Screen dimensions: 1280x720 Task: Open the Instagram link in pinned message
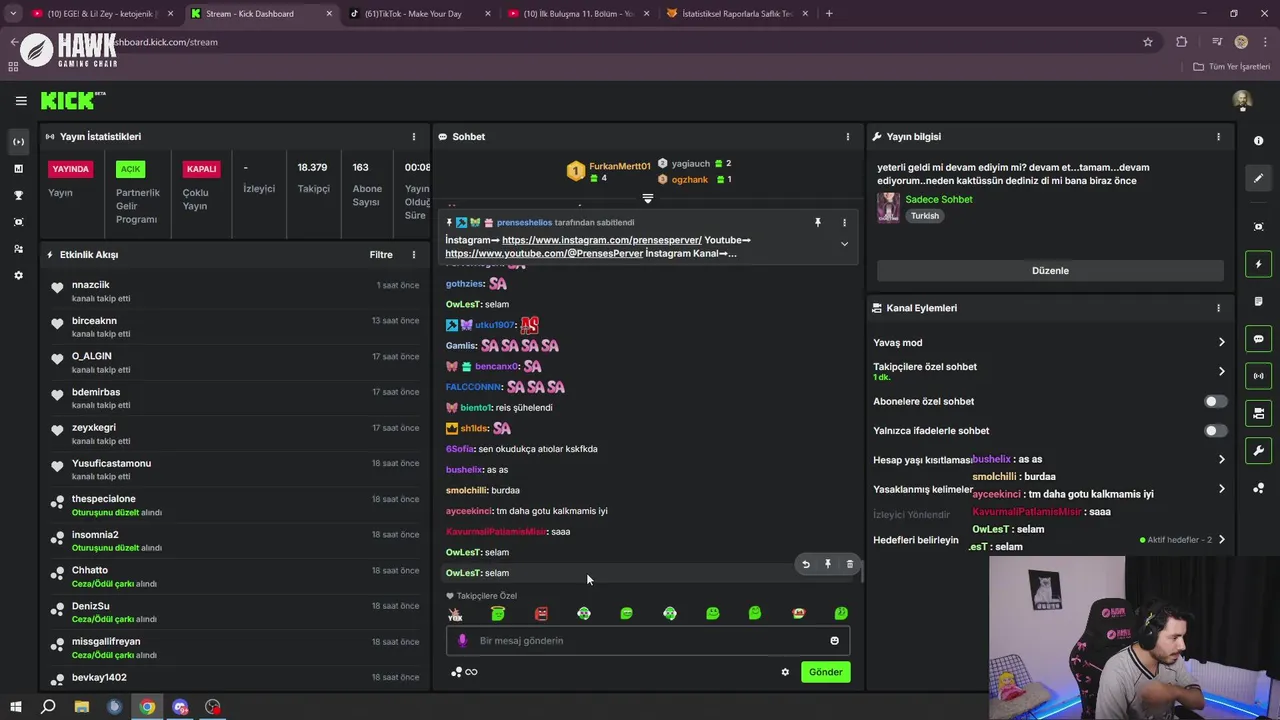[601, 240]
